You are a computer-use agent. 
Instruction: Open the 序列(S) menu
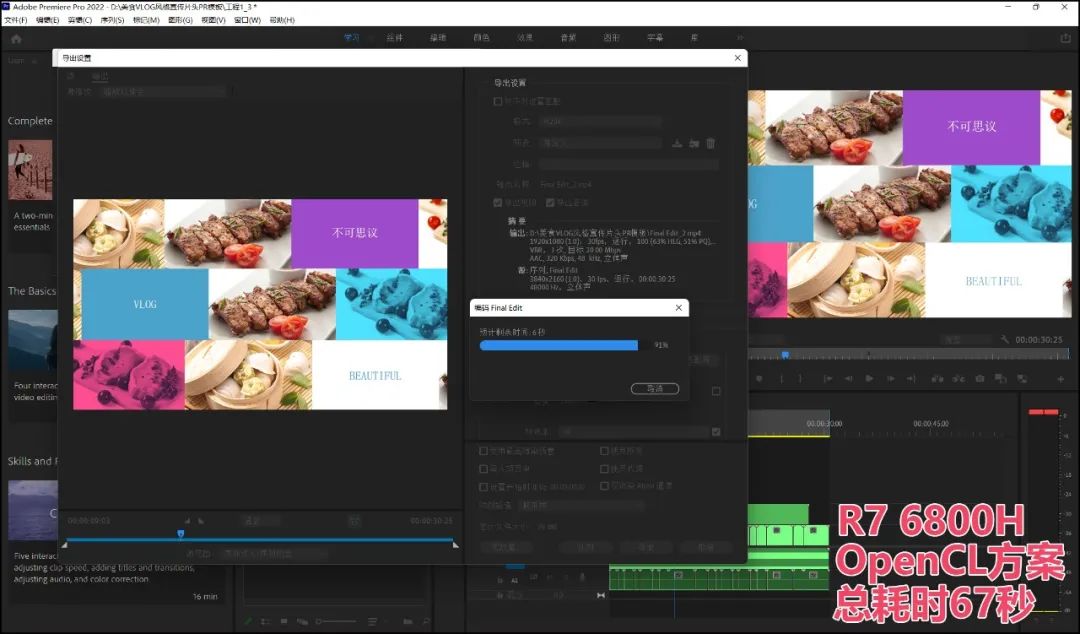[x=112, y=20]
